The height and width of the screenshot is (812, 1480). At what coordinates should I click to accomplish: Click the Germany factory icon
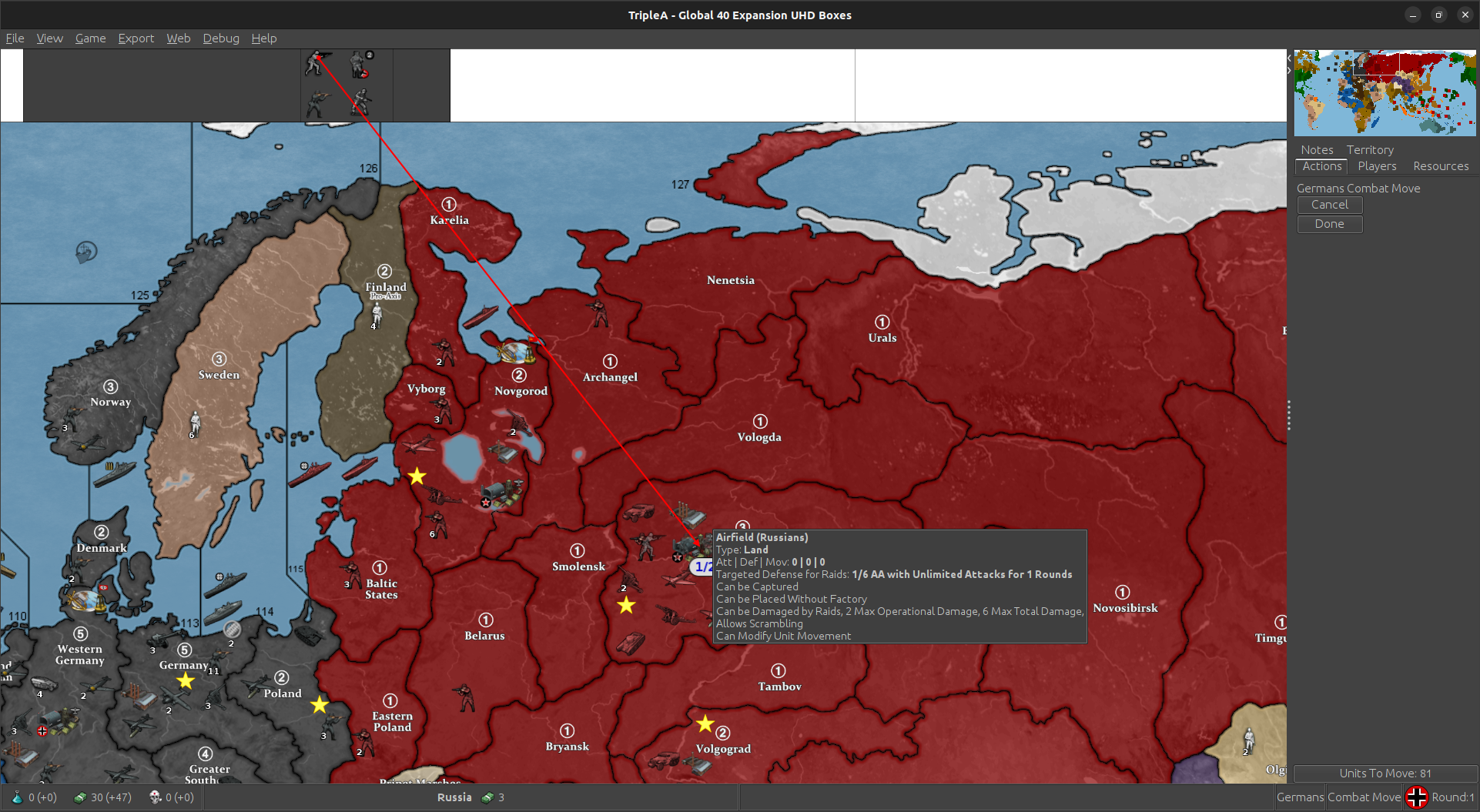click(141, 697)
